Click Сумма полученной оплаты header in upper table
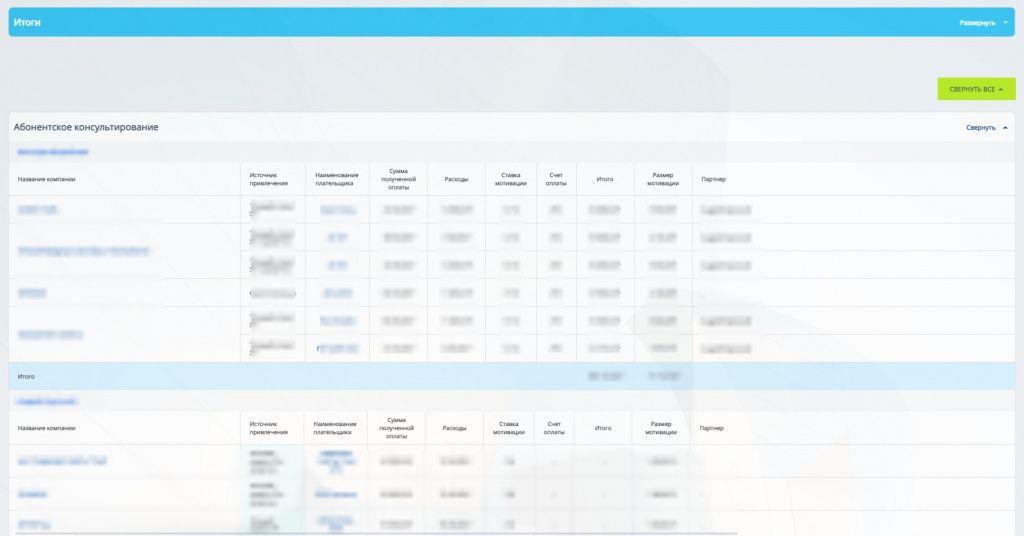This screenshot has height=536, width=1024. [x=398, y=179]
